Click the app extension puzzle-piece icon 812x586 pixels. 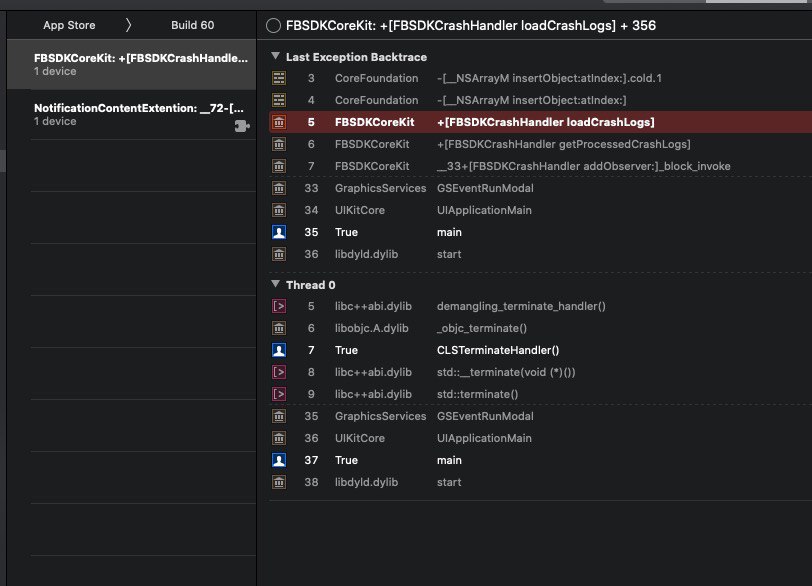pyautogui.click(x=241, y=126)
